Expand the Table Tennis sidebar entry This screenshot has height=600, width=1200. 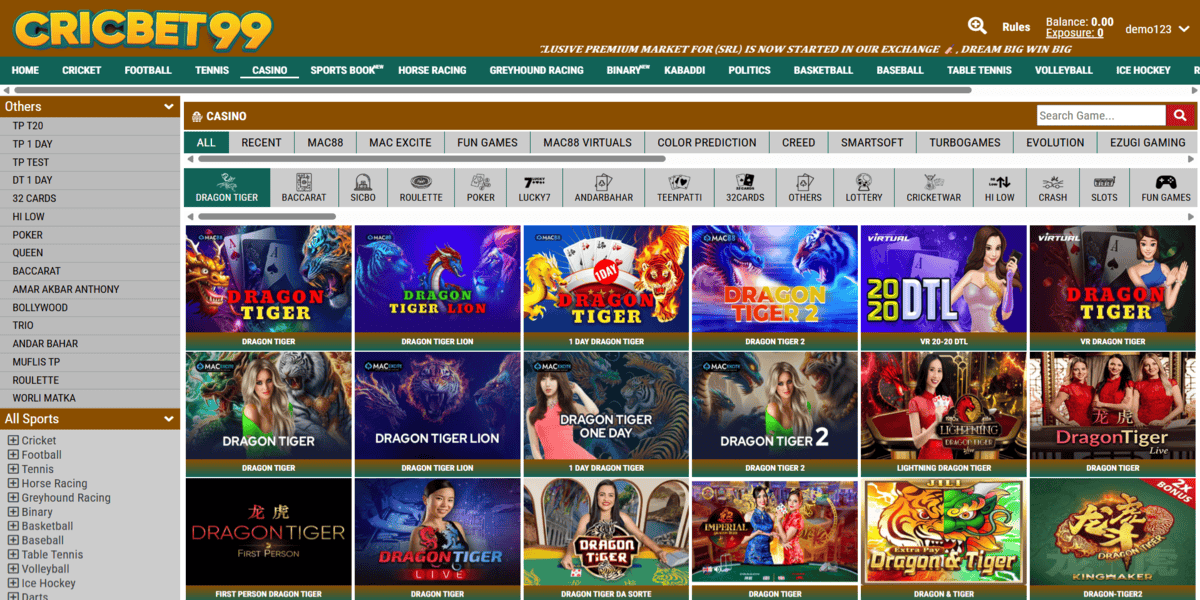click(13, 555)
